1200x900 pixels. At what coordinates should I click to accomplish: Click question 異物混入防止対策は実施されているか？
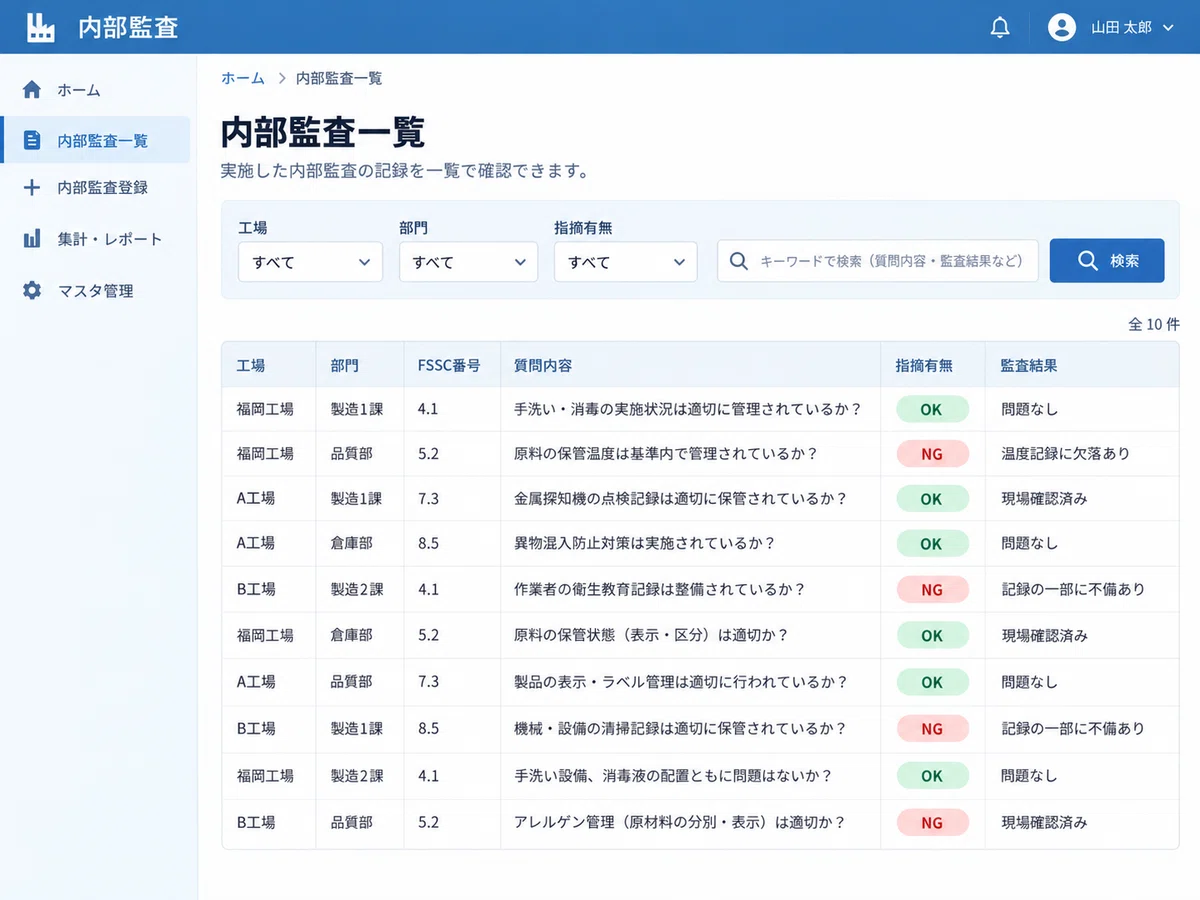[645, 543]
